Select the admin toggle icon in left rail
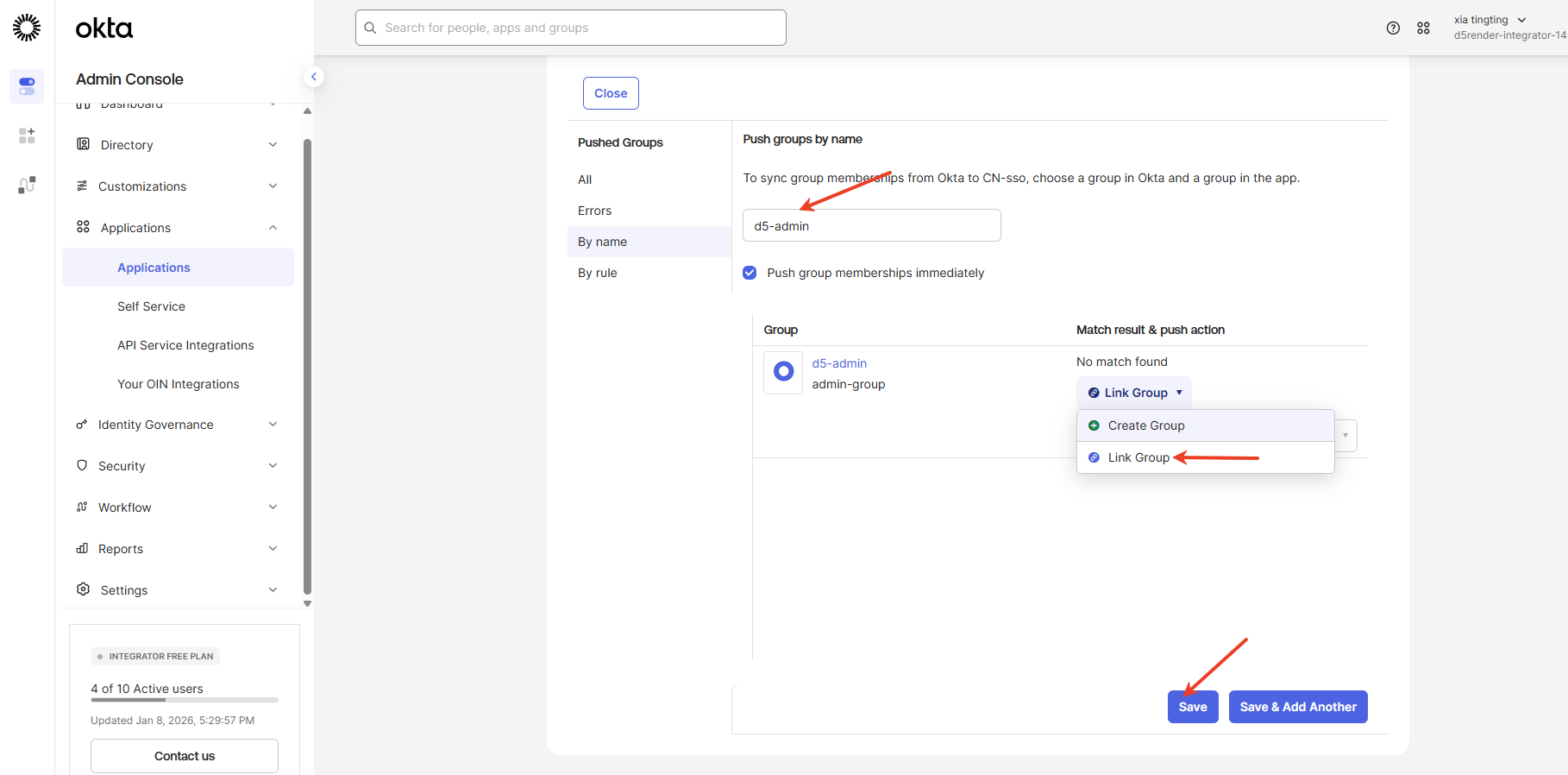The width and height of the screenshot is (1568, 775). (27, 86)
